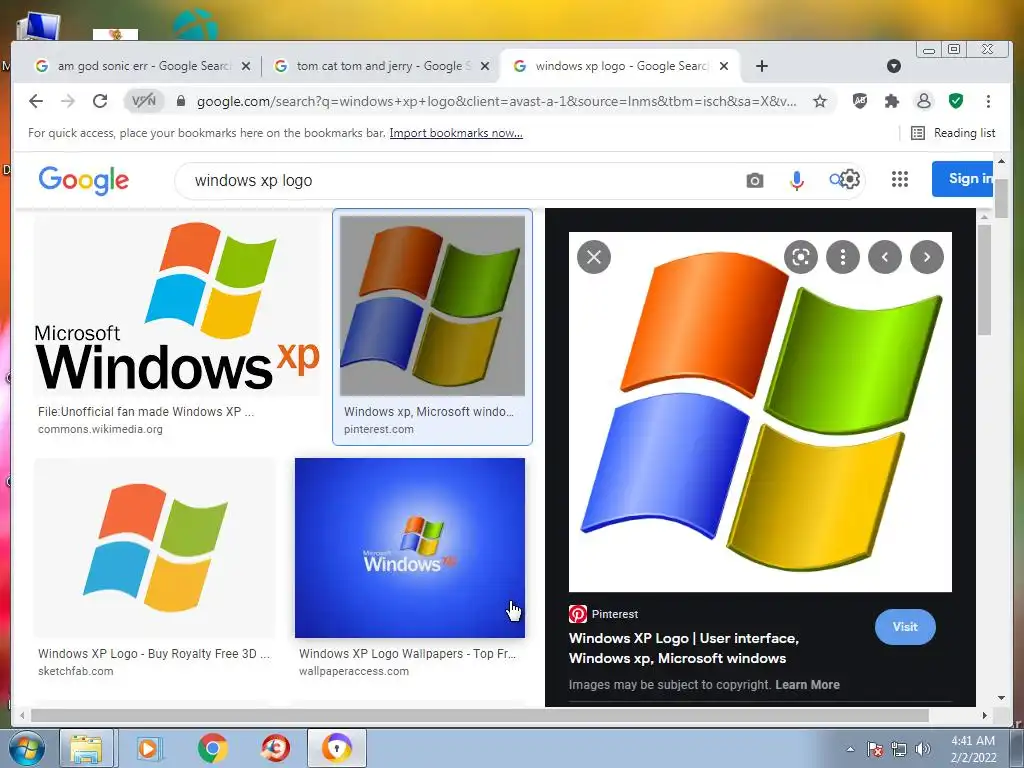The height and width of the screenshot is (768, 1024).
Task: Go back using the browser back arrow
Action: coord(36,101)
